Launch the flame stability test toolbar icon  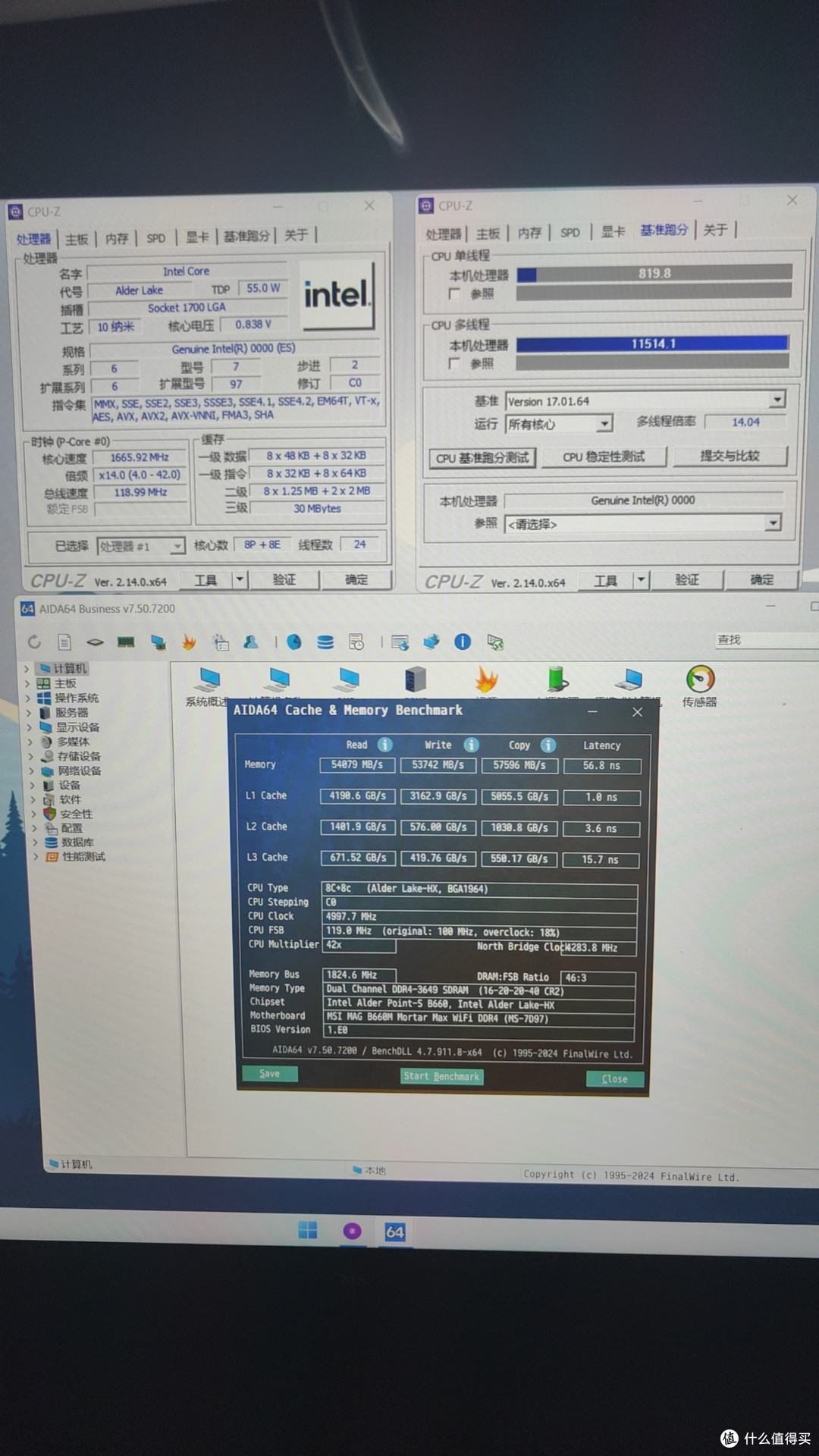point(189,642)
